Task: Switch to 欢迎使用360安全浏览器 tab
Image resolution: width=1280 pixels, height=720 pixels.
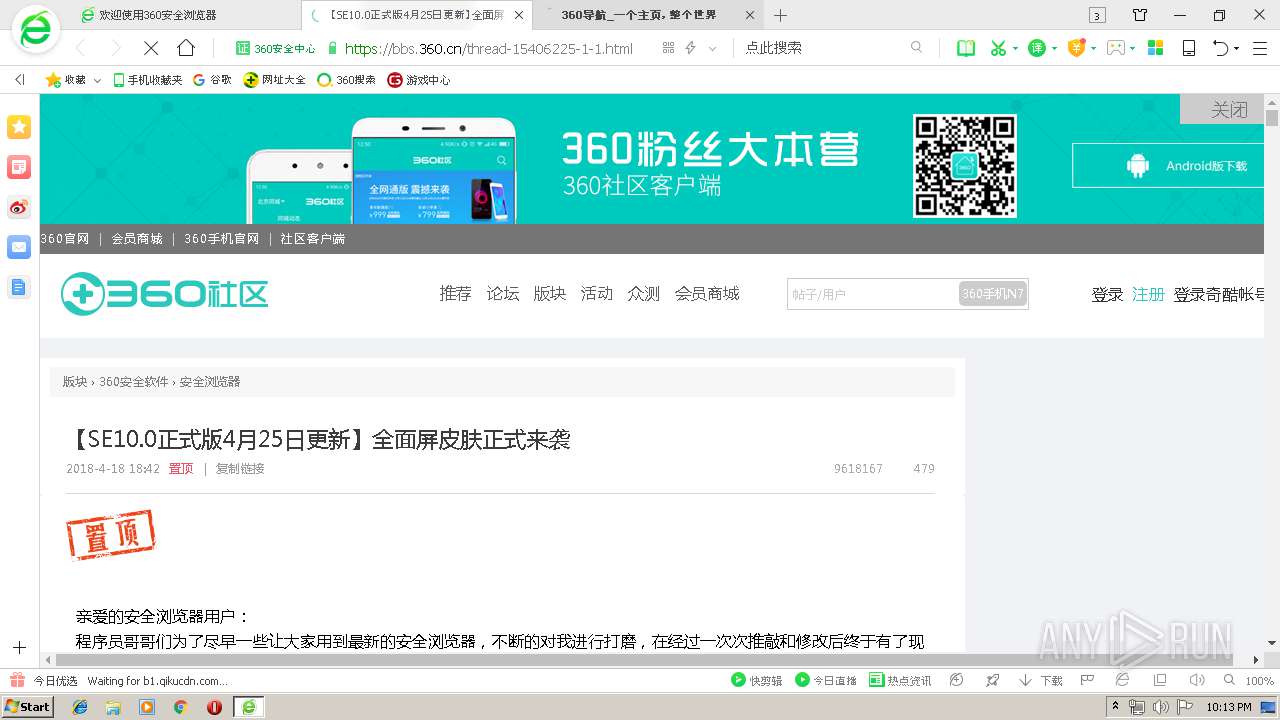Action: point(160,15)
